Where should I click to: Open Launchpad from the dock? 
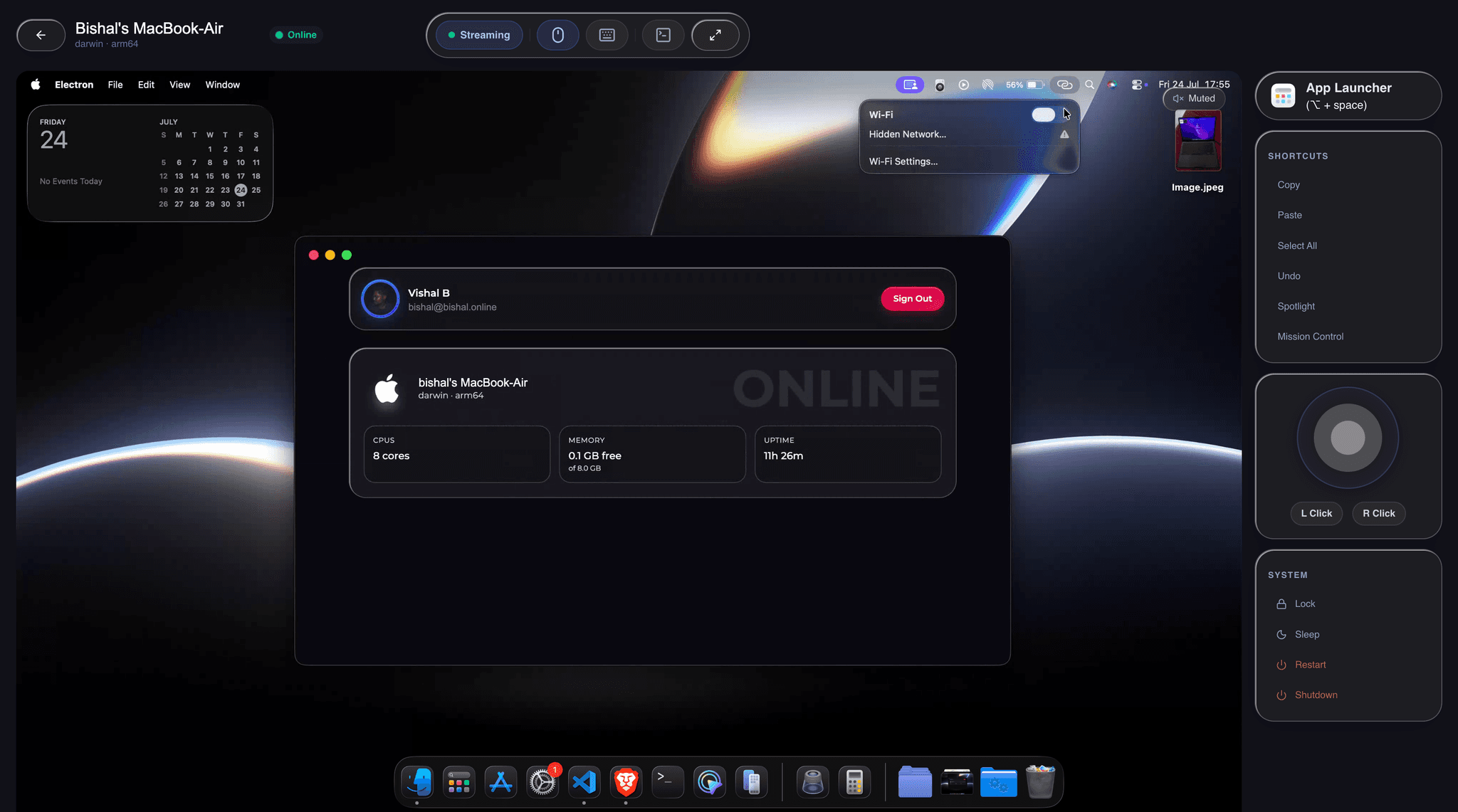coord(459,782)
